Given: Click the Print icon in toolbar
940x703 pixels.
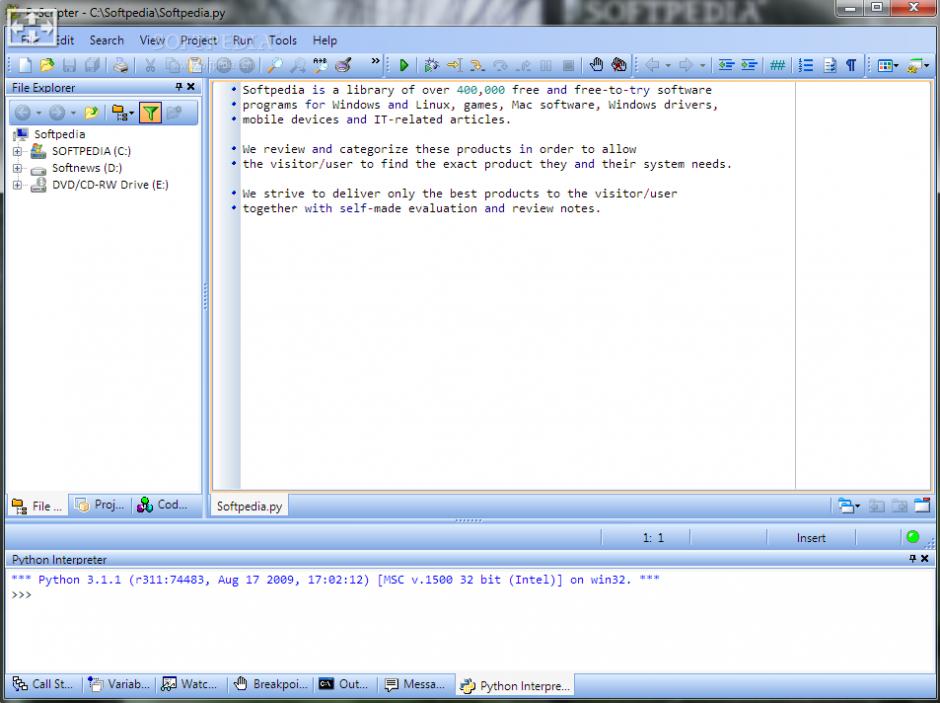Looking at the screenshot, I should [120, 66].
